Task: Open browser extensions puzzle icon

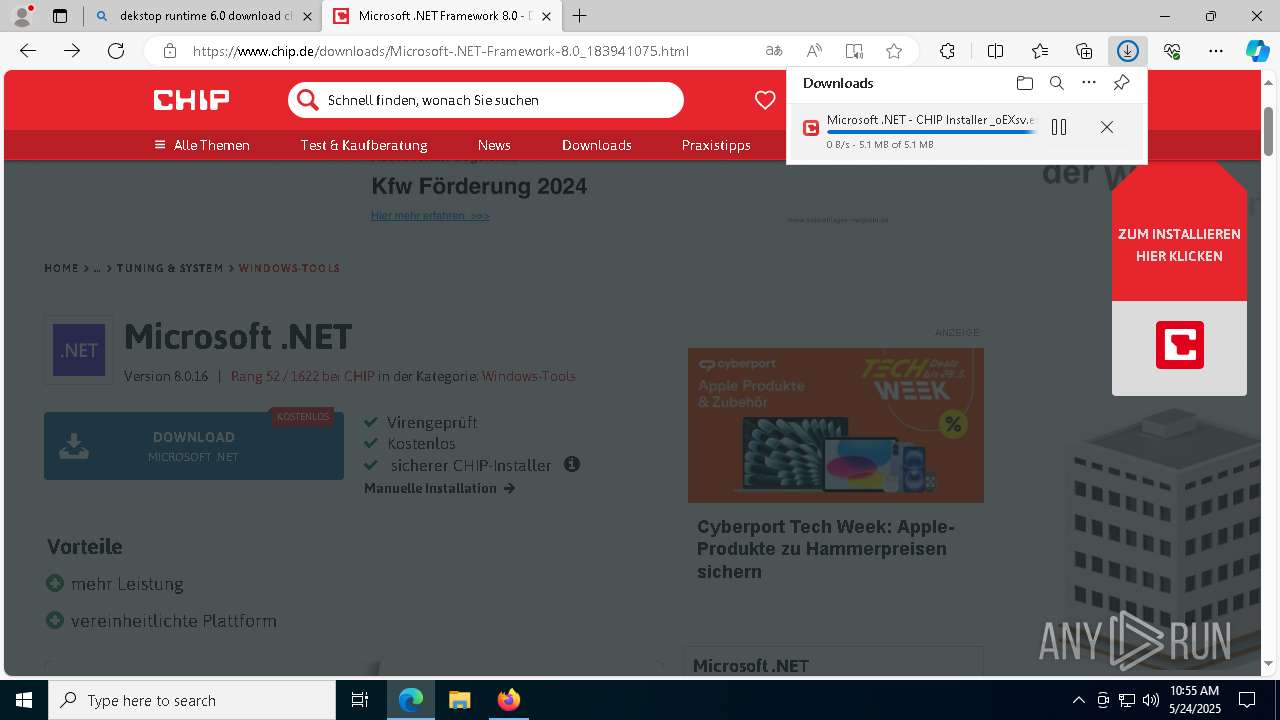Action: click(x=947, y=51)
